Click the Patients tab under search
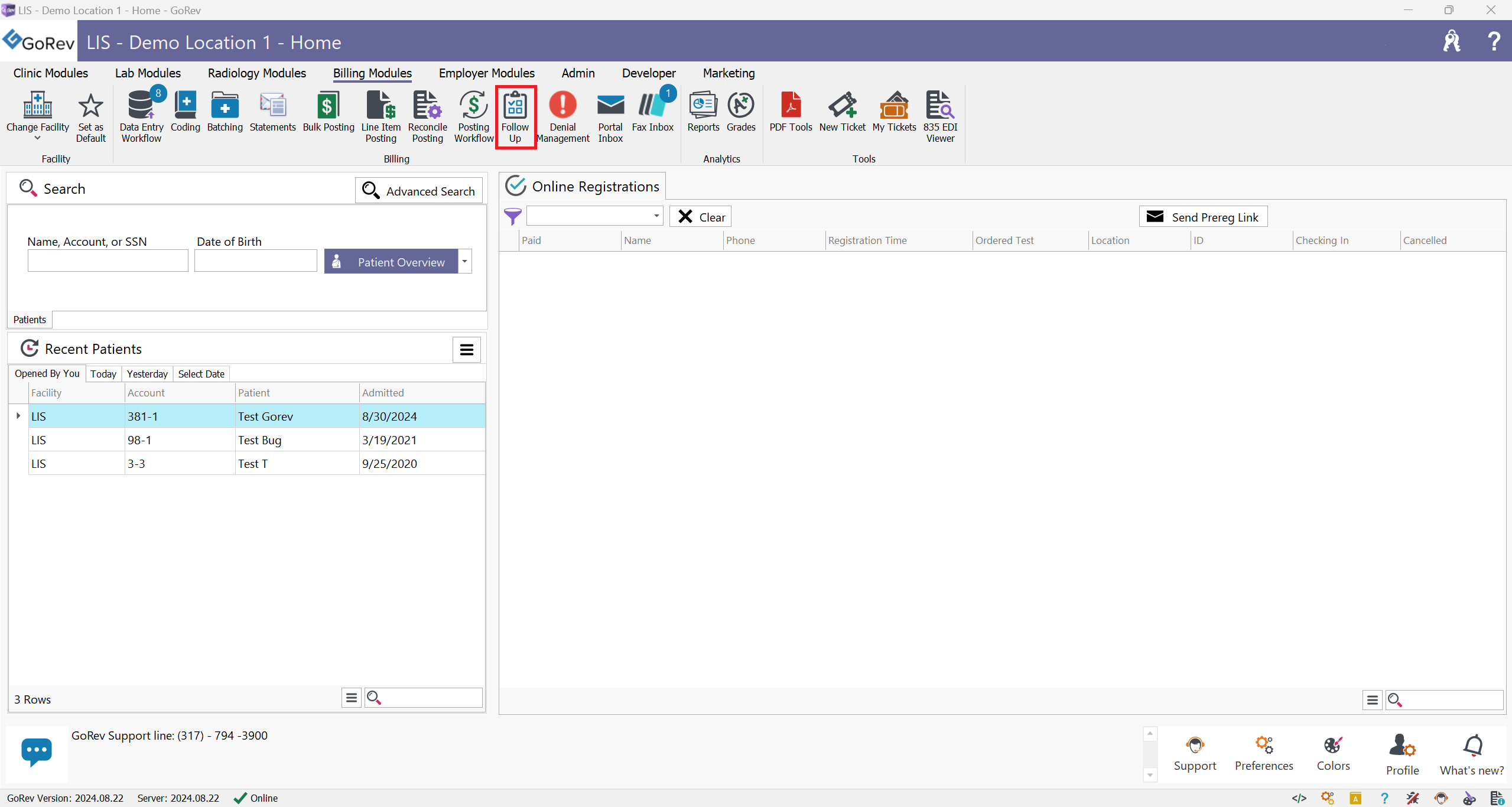The width and height of the screenshot is (1512, 807). tap(30, 320)
